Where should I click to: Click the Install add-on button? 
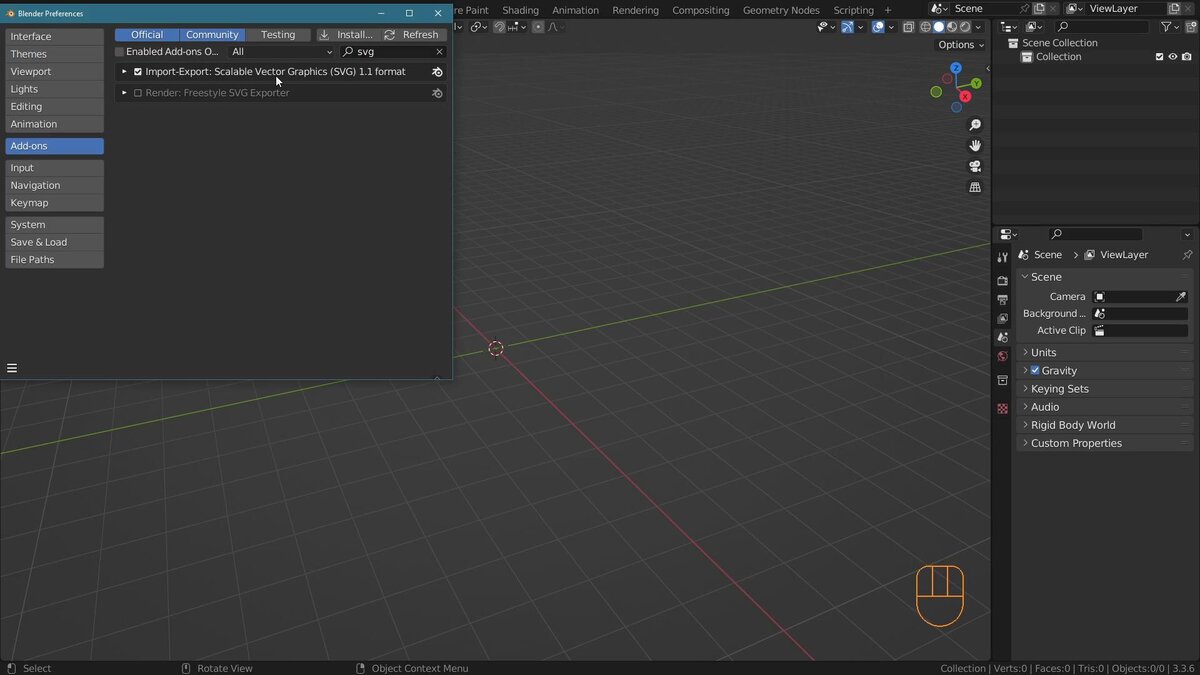346,35
